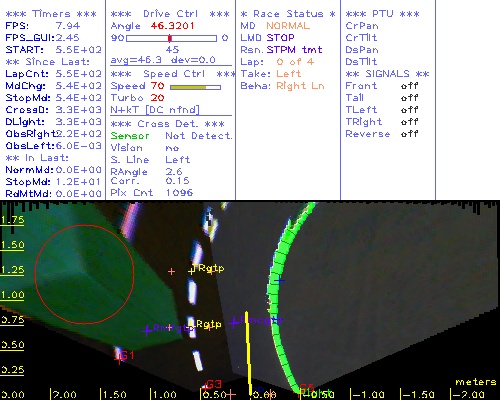Click the Speed yellow progress bar
Image resolution: width=500 pixels, height=400 pixels.
point(188,87)
